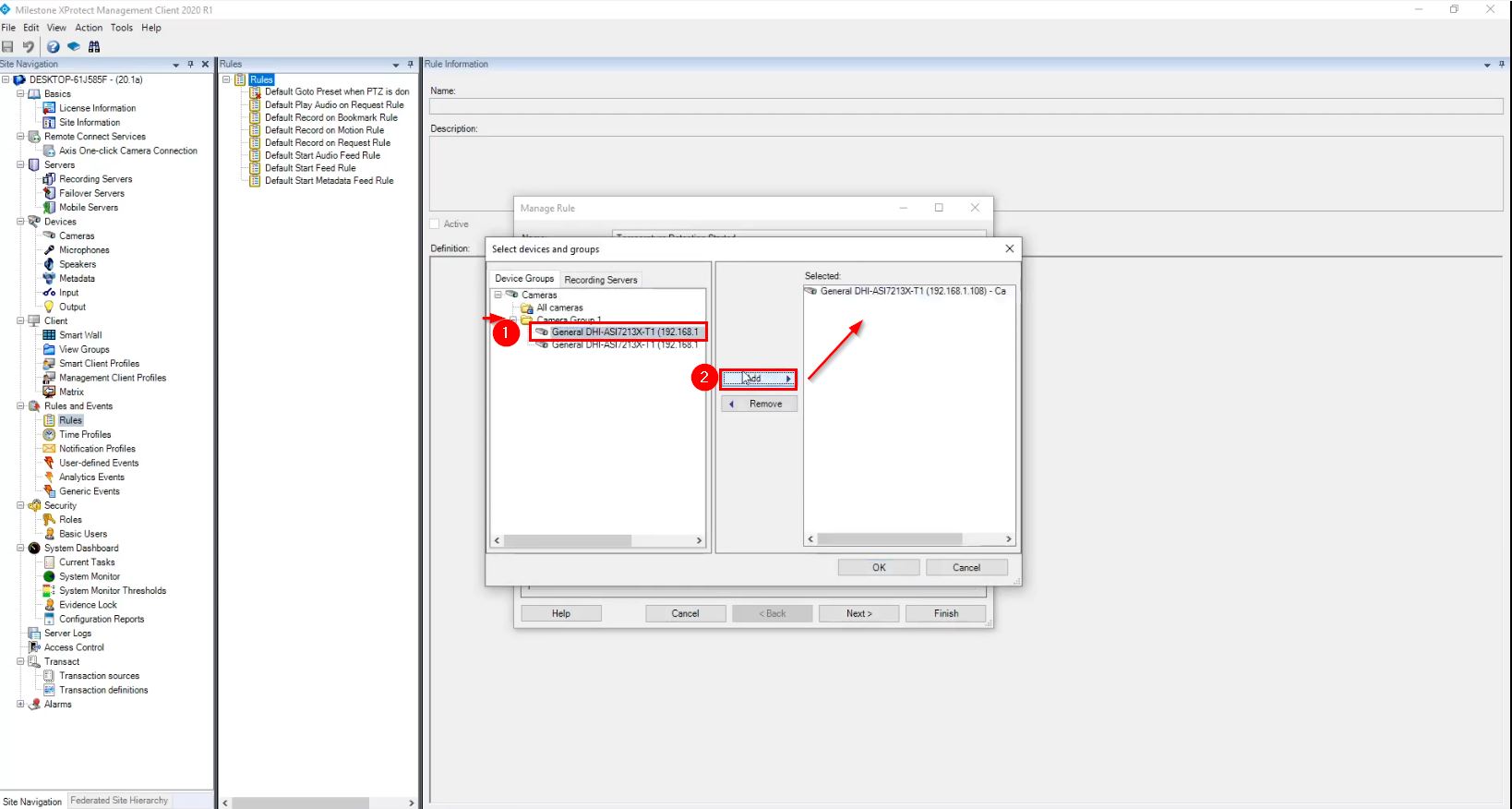Open the File menu
The height and width of the screenshot is (809, 1512).
8,28
